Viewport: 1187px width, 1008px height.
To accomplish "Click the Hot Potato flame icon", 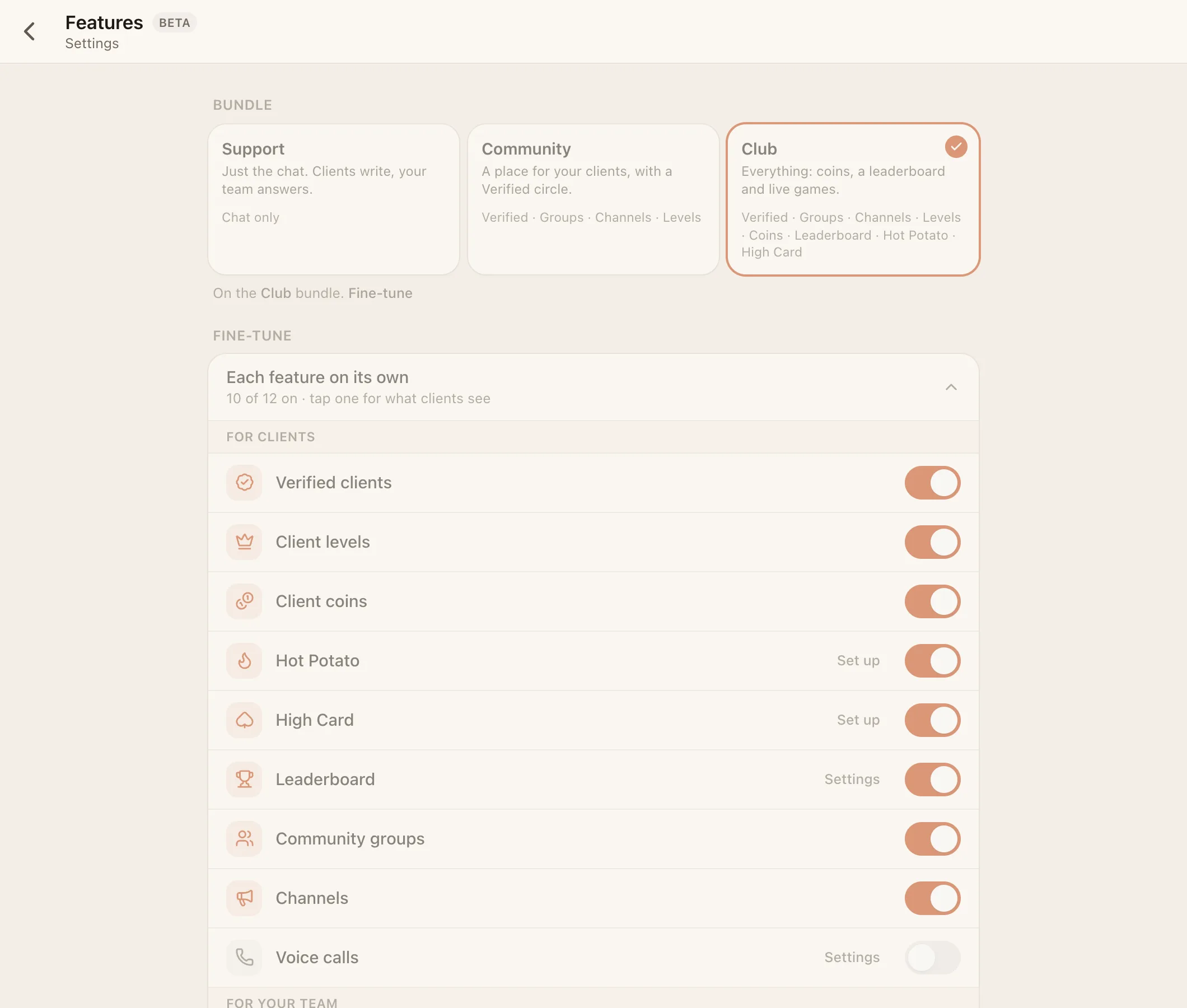I will 245,661.
